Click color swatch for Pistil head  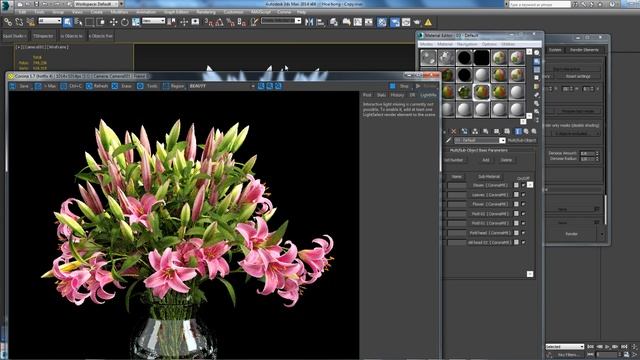pos(516,233)
